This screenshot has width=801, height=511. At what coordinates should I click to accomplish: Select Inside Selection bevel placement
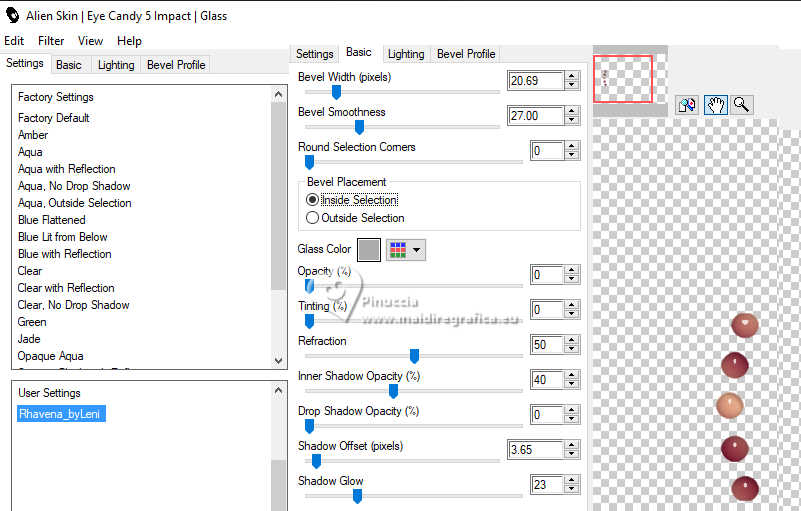point(352,200)
